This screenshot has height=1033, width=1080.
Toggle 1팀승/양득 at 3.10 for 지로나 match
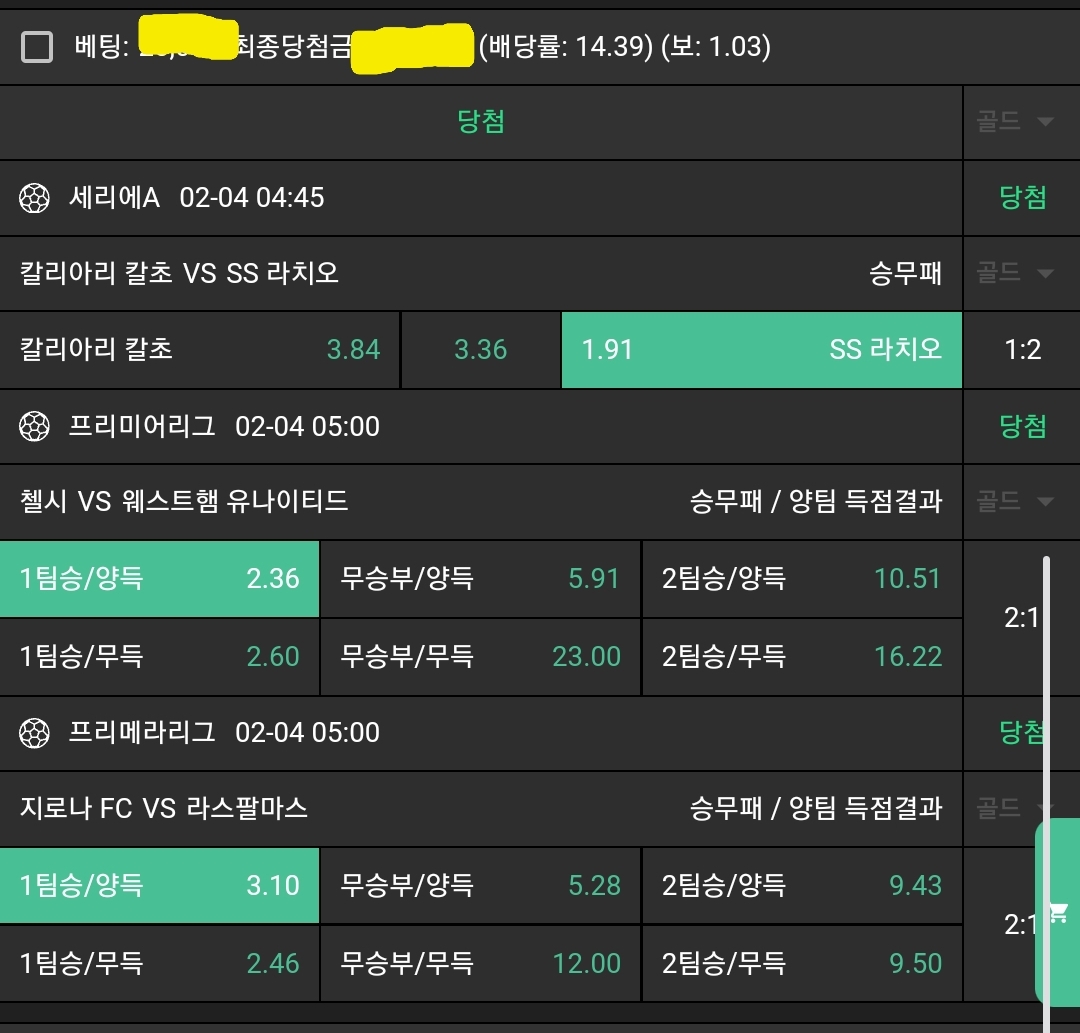pyautogui.click(x=160, y=885)
